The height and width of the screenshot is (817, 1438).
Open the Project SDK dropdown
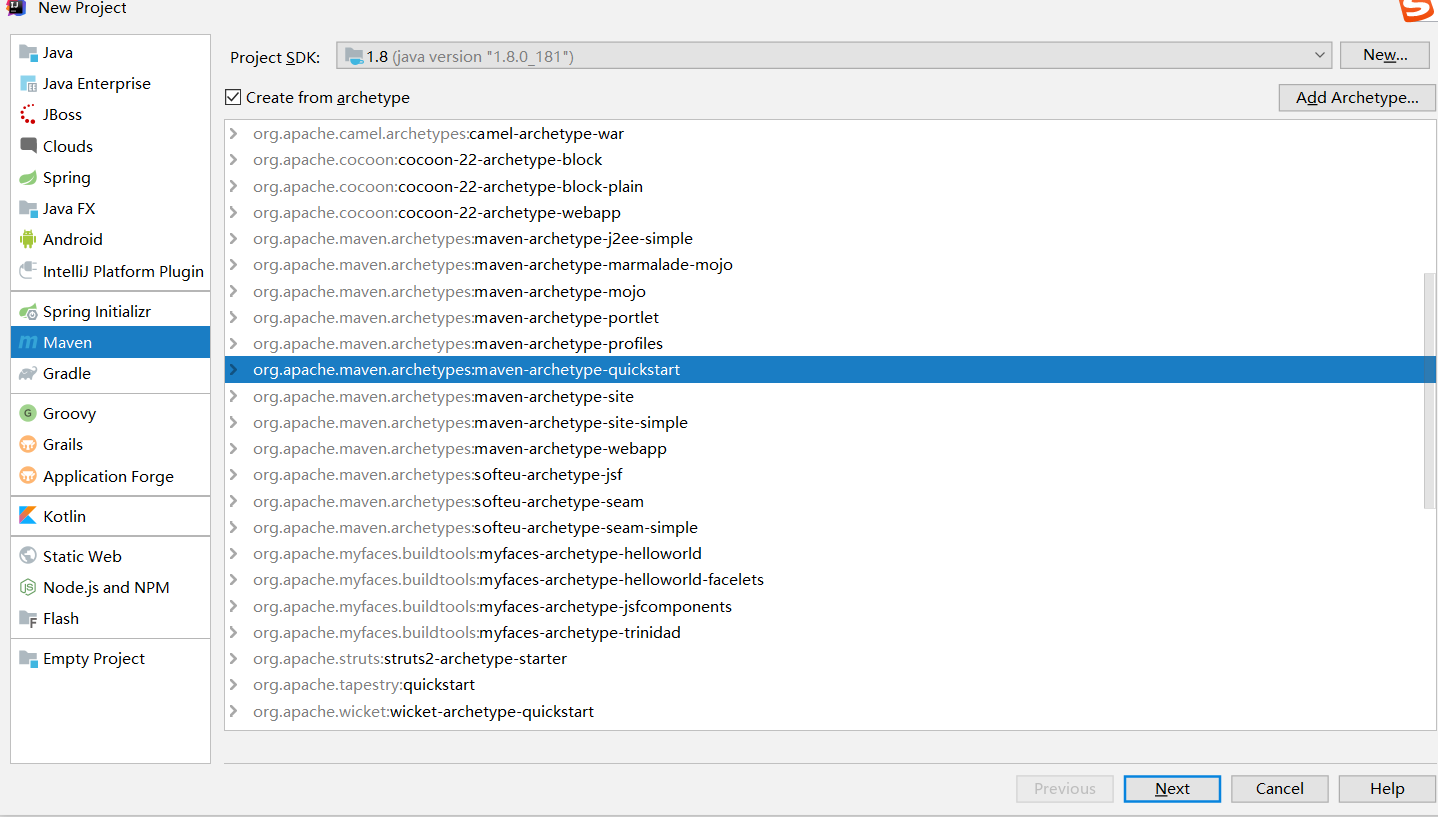[834, 56]
